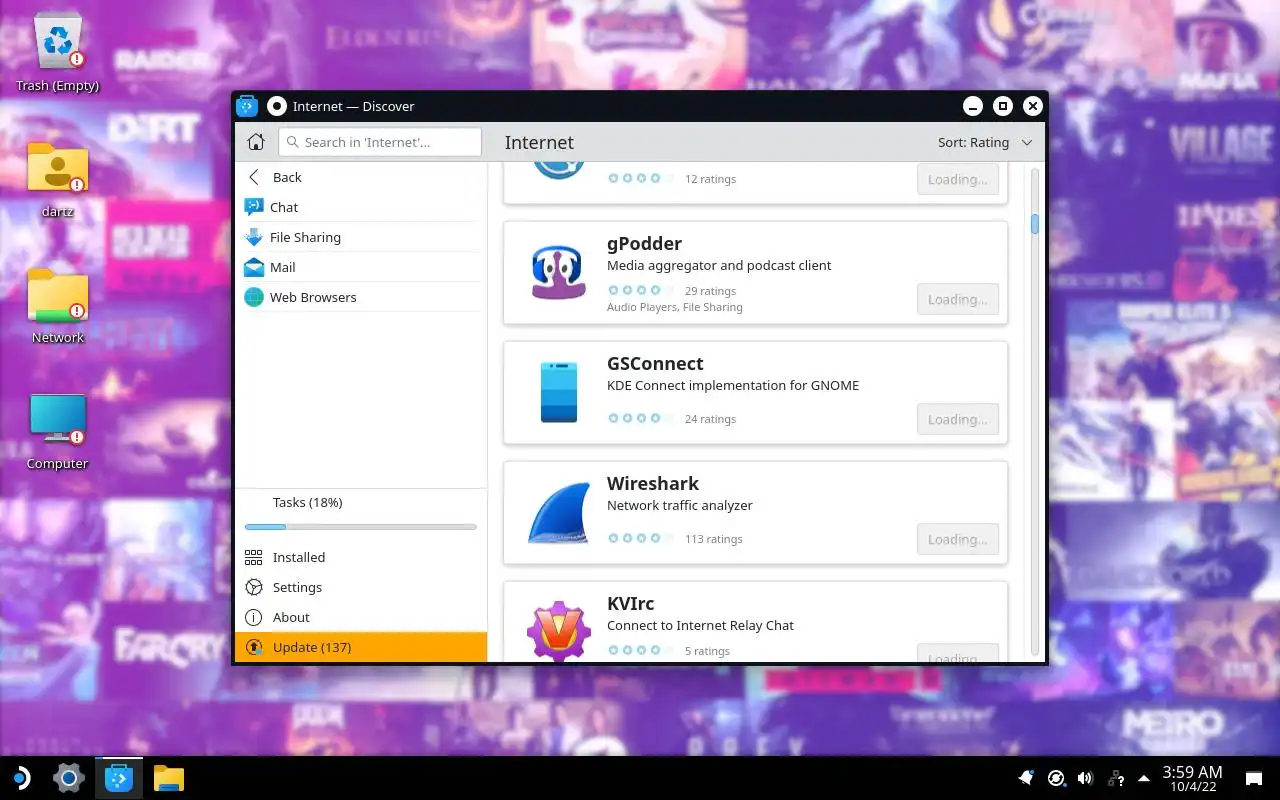Click Discover icon in window titlebar
The height and width of the screenshot is (800, 1280).
pos(247,106)
